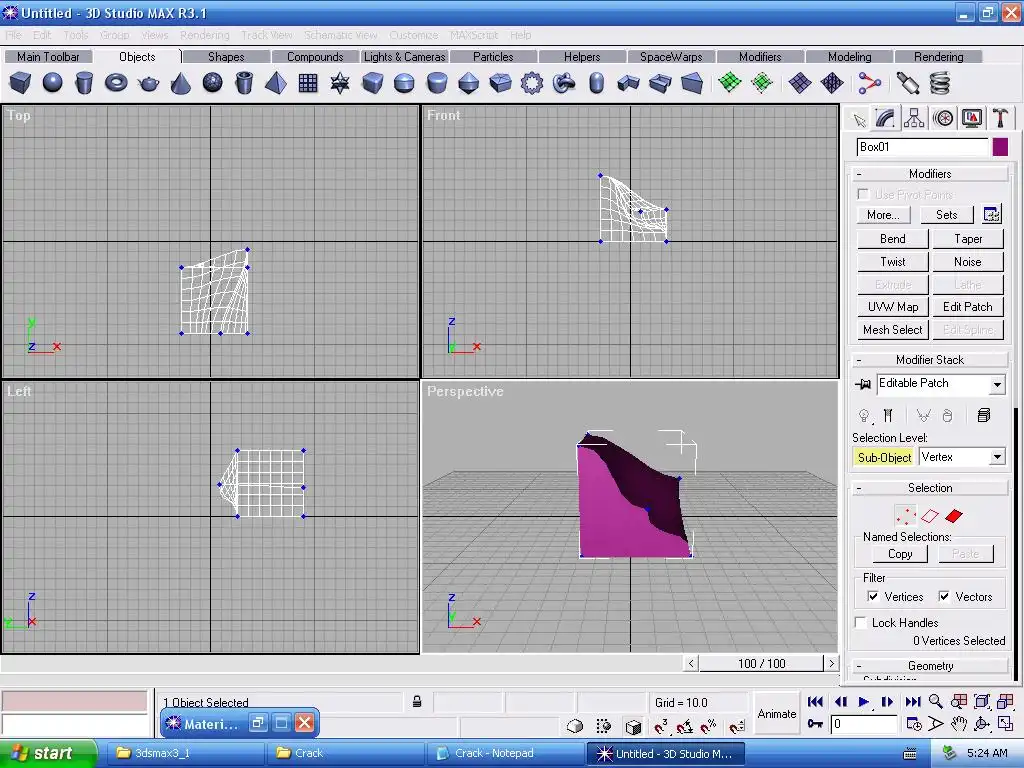
Task: Toggle modifier Active/Inactive lightbulb
Action: [864, 415]
